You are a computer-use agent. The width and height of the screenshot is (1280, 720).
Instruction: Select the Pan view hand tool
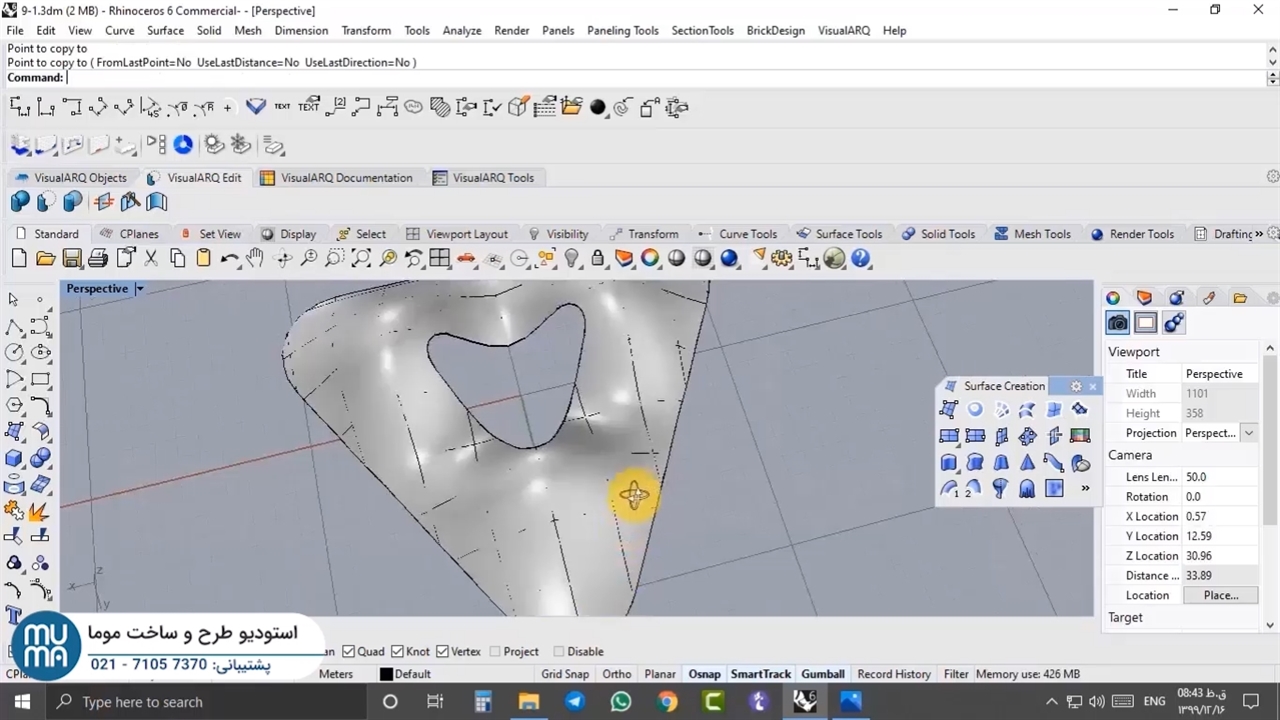(255, 259)
